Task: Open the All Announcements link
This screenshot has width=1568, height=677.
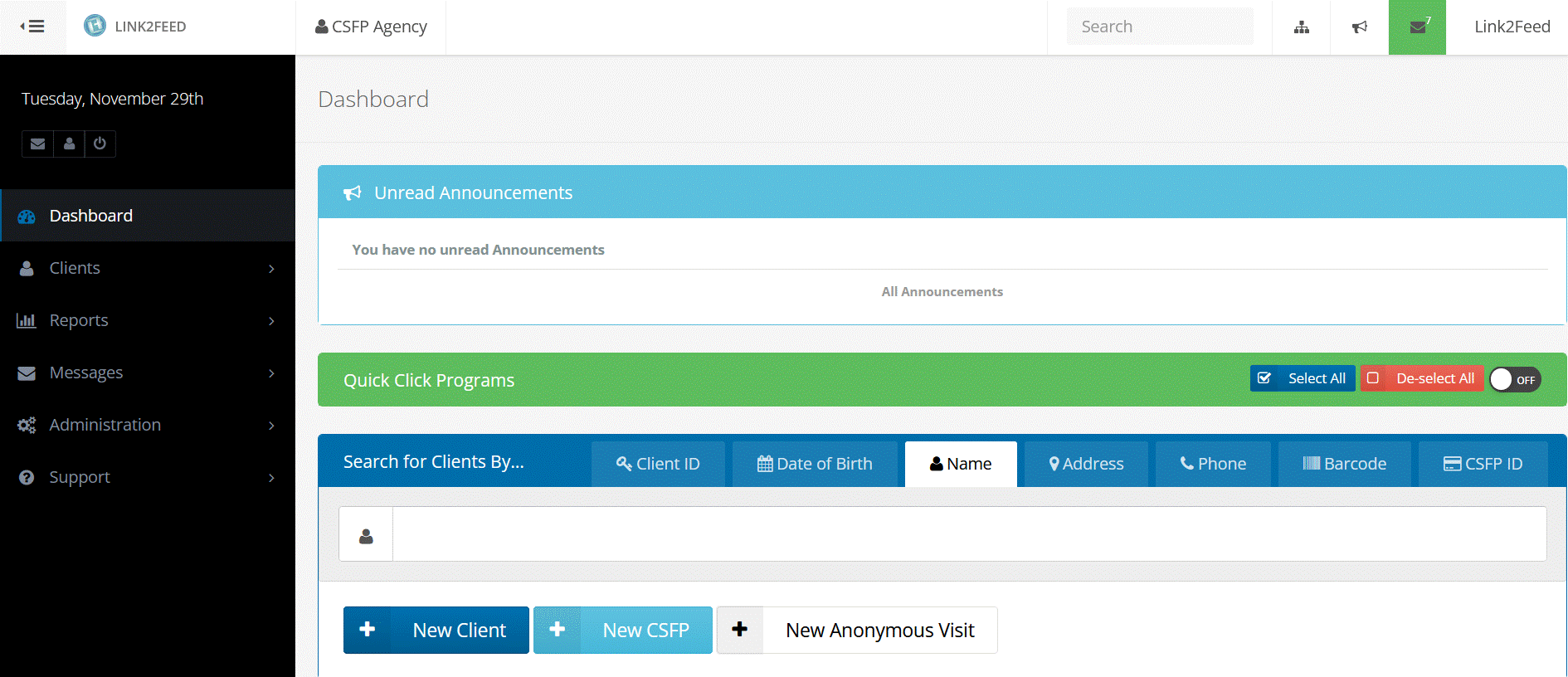Action: tap(942, 292)
